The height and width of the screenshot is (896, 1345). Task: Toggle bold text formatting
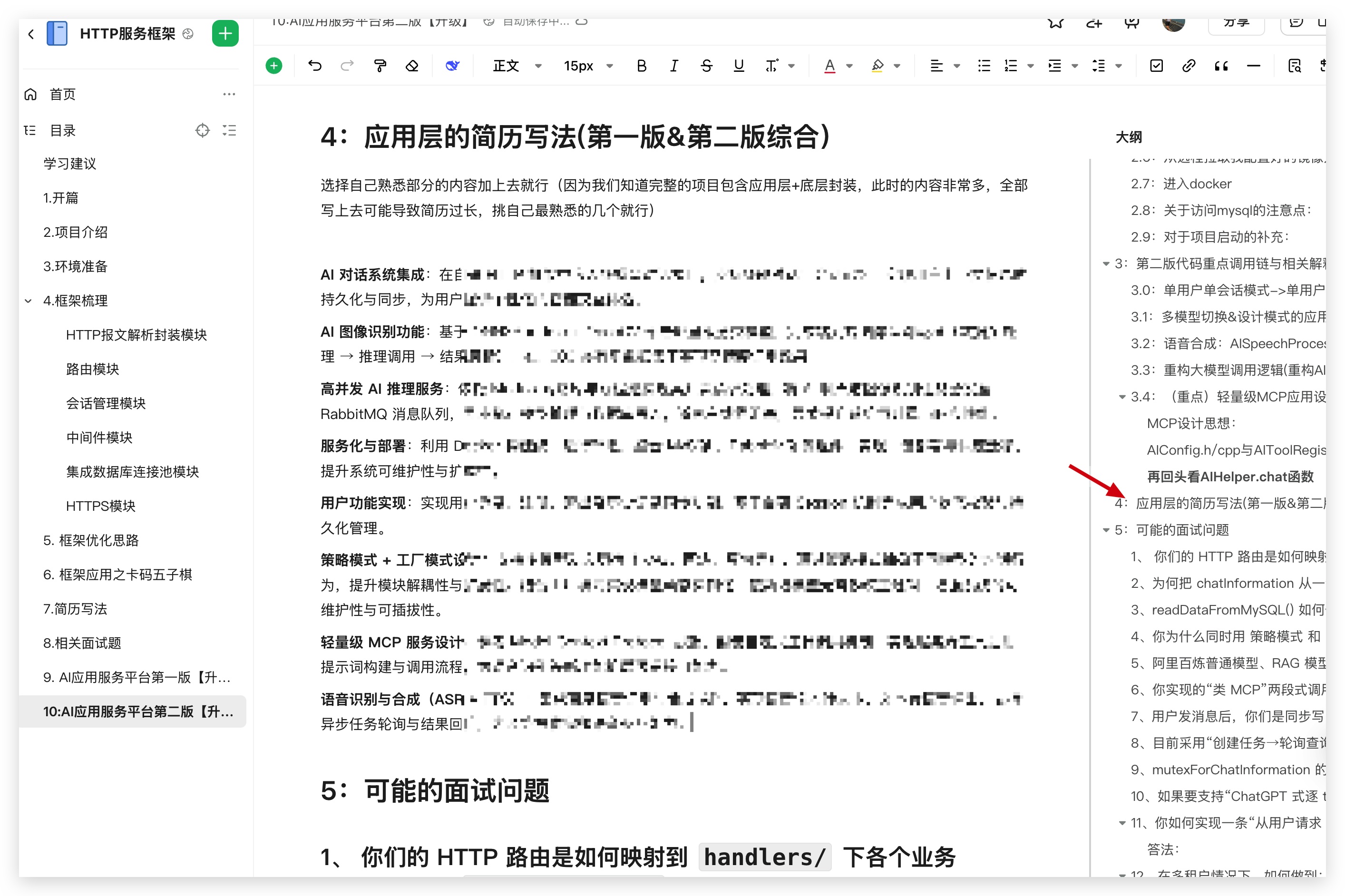coord(641,66)
